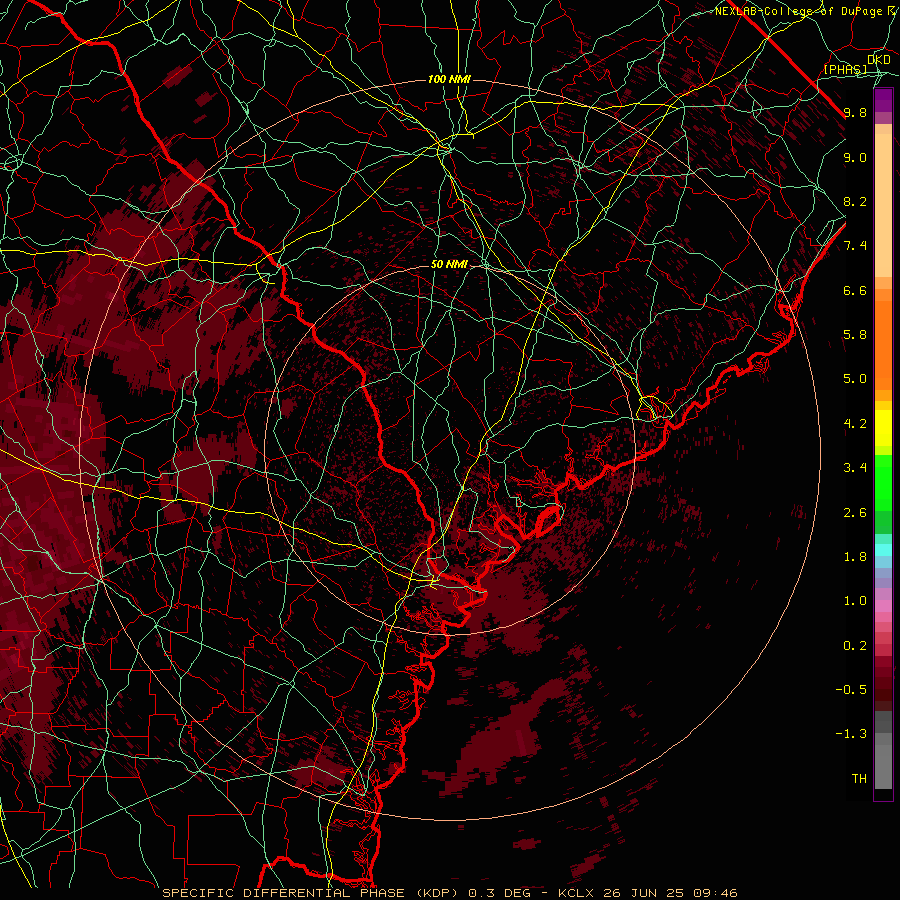Click the 9.0 scale value
The height and width of the screenshot is (900, 900).
coord(855,157)
